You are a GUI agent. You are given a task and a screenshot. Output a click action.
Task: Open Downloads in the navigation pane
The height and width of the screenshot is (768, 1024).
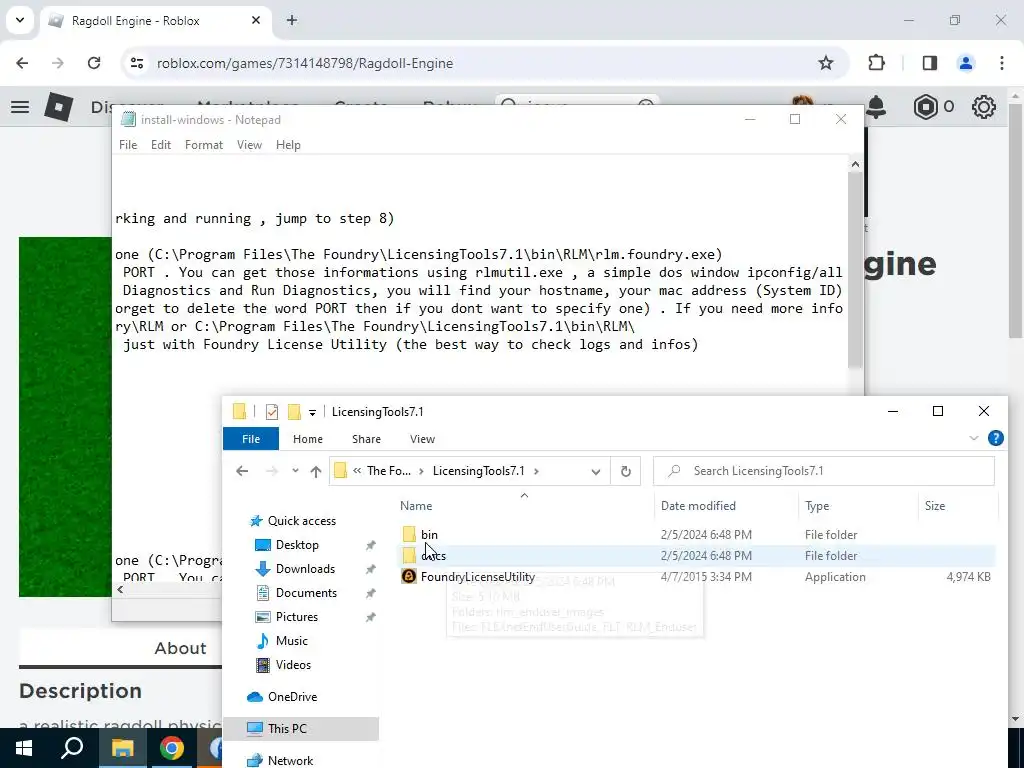305,569
